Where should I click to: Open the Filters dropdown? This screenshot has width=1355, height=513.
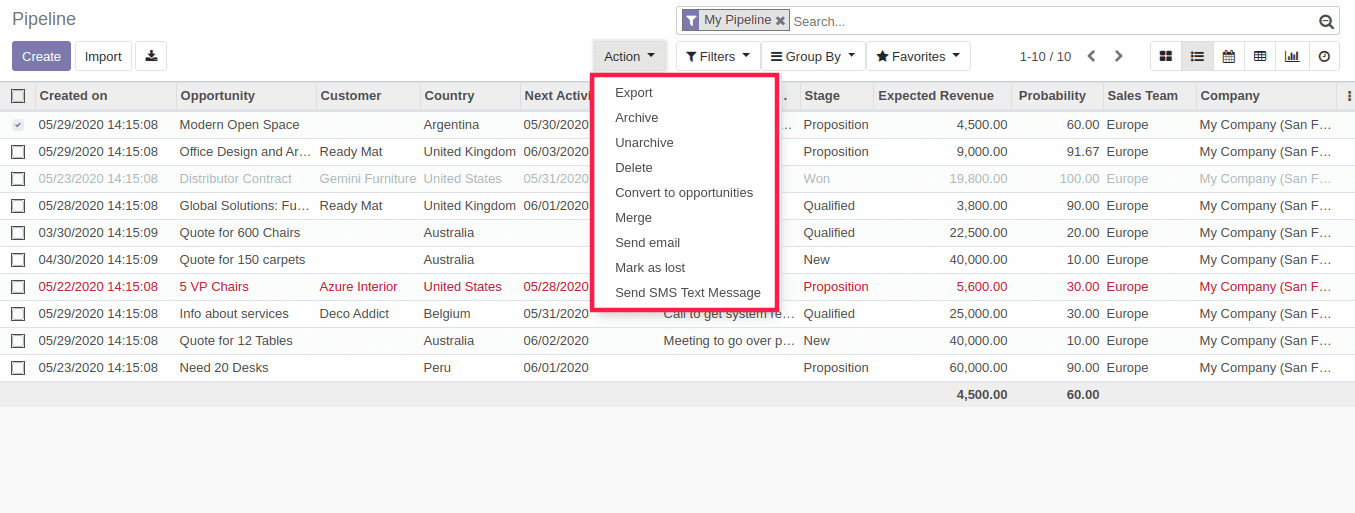click(718, 56)
